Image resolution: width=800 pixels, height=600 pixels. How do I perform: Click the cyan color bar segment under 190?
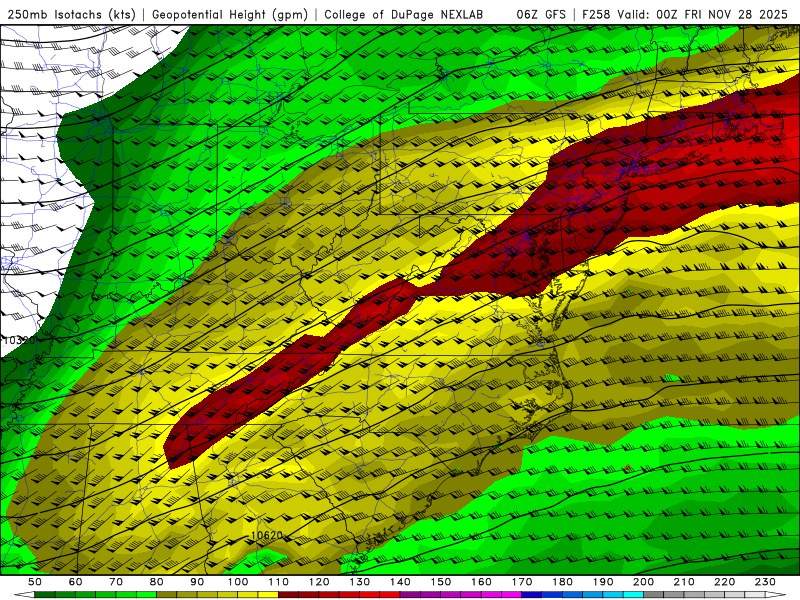click(613, 595)
